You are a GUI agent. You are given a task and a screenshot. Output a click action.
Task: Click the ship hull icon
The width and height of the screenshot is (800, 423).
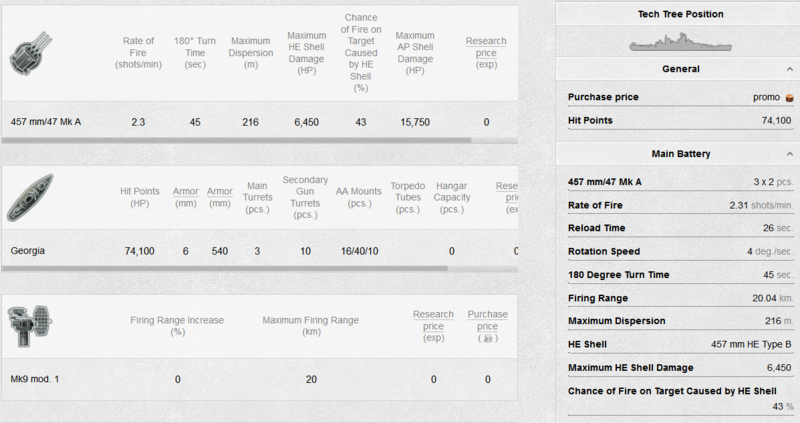tap(27, 197)
